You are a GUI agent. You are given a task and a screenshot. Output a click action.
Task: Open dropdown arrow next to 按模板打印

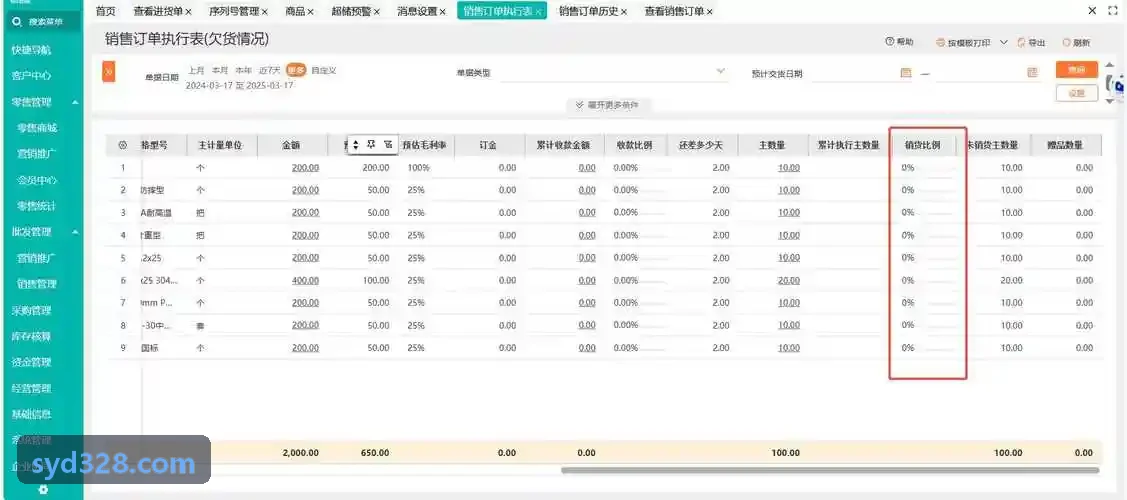click(1003, 43)
